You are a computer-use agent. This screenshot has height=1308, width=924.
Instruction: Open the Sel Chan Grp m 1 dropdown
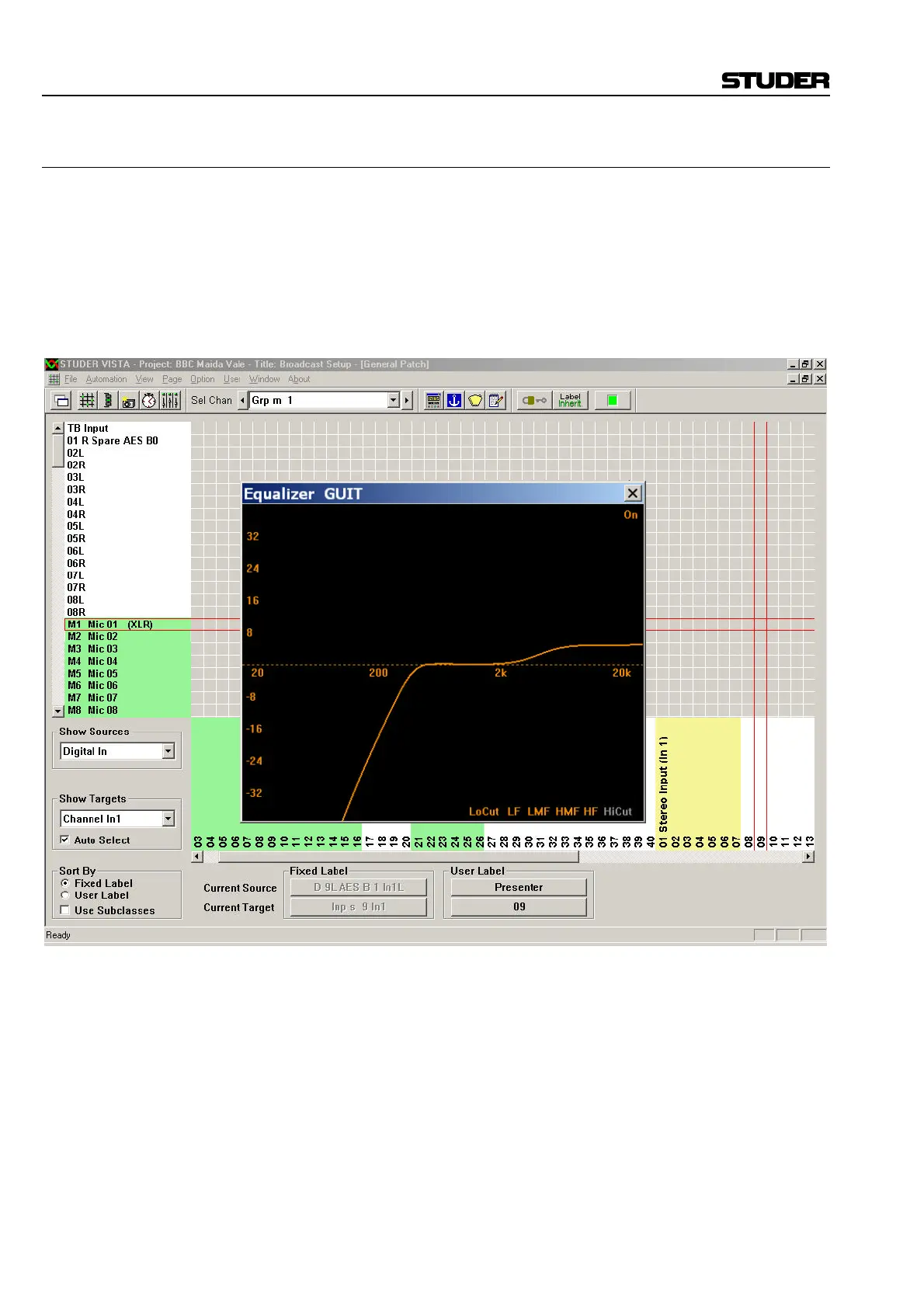(394, 401)
